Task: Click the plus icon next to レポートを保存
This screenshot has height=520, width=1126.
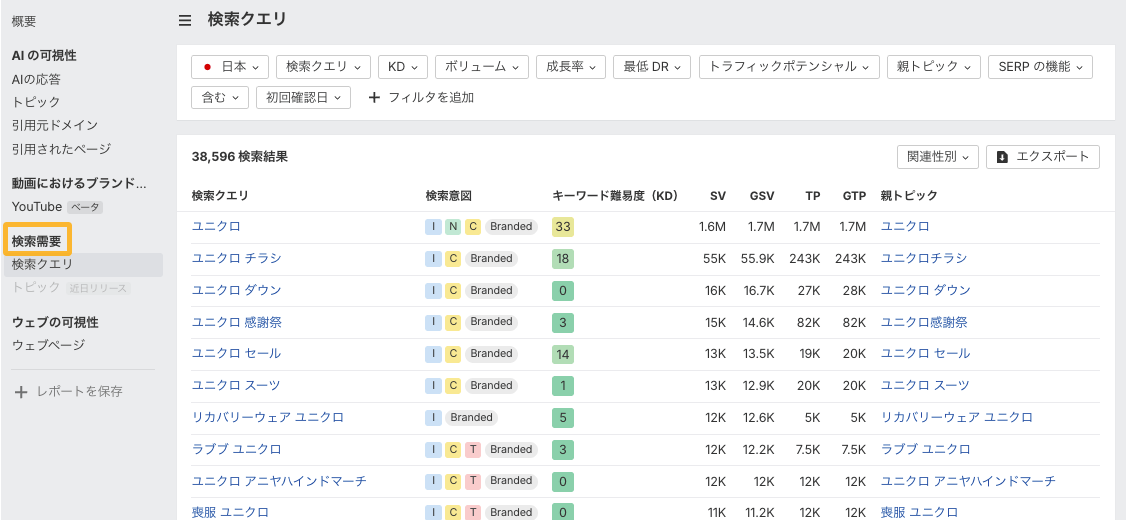Action: [21, 392]
